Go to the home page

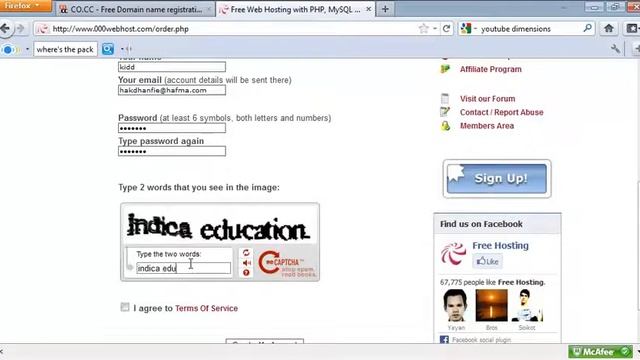(609, 28)
